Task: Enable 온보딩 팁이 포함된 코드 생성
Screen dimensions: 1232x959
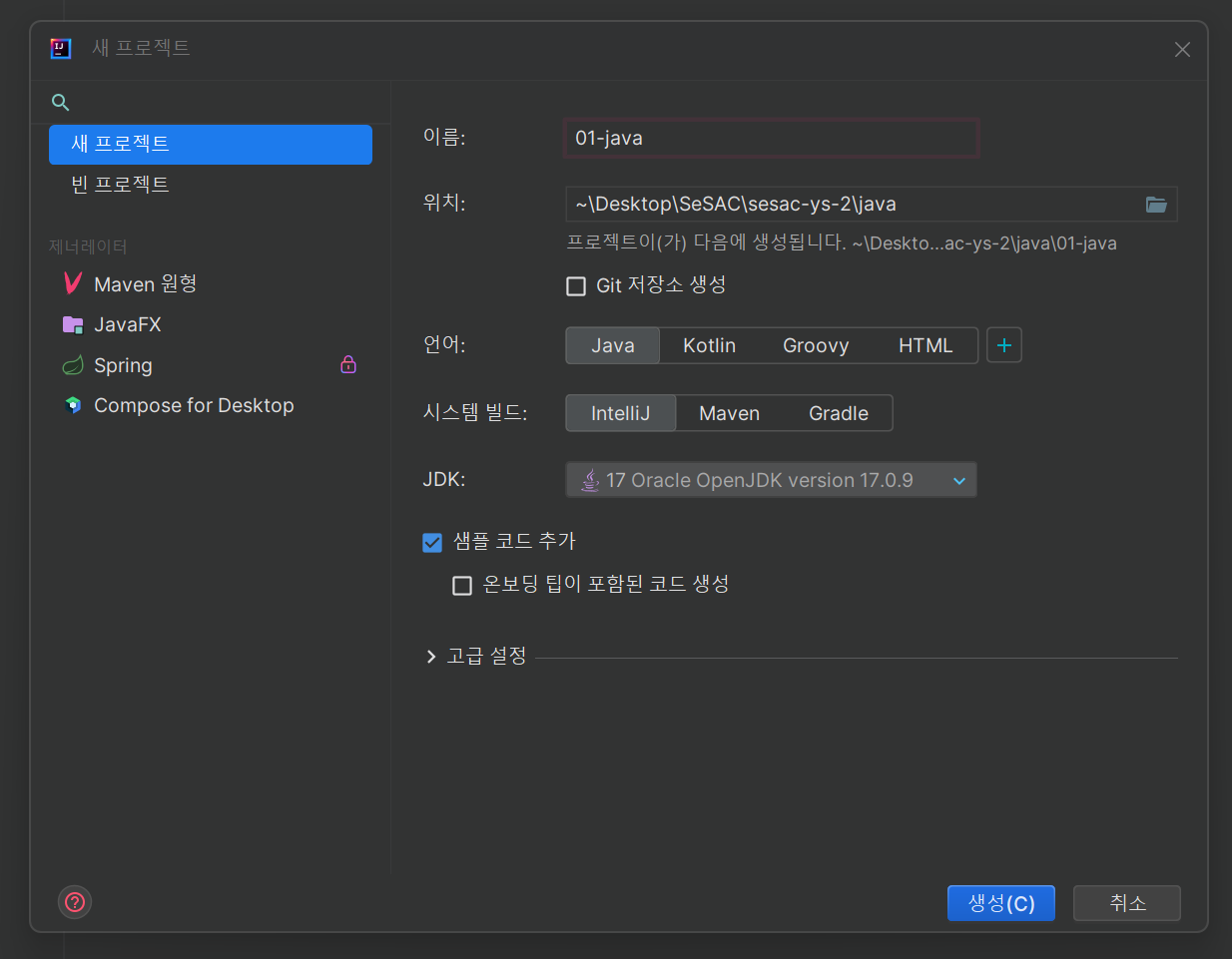Action: coord(462,585)
